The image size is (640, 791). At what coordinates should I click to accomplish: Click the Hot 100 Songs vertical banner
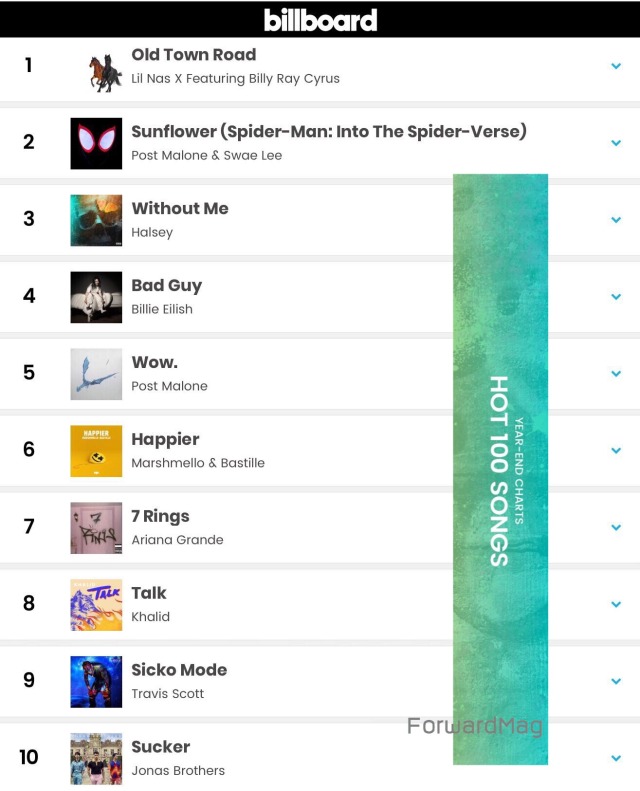(500, 469)
